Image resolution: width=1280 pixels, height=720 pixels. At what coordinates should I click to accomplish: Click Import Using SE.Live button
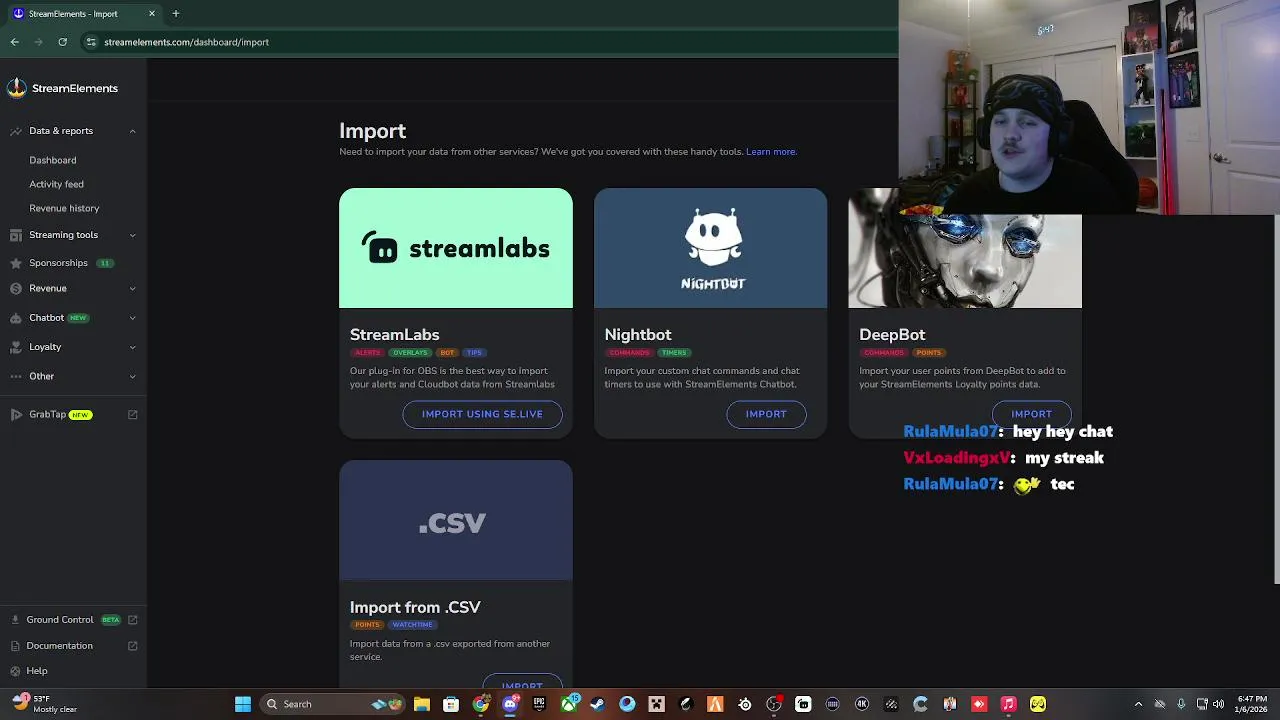click(x=482, y=414)
